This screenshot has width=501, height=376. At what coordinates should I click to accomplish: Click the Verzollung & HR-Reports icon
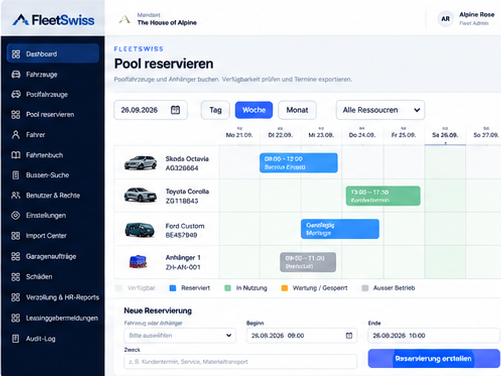tap(16, 297)
